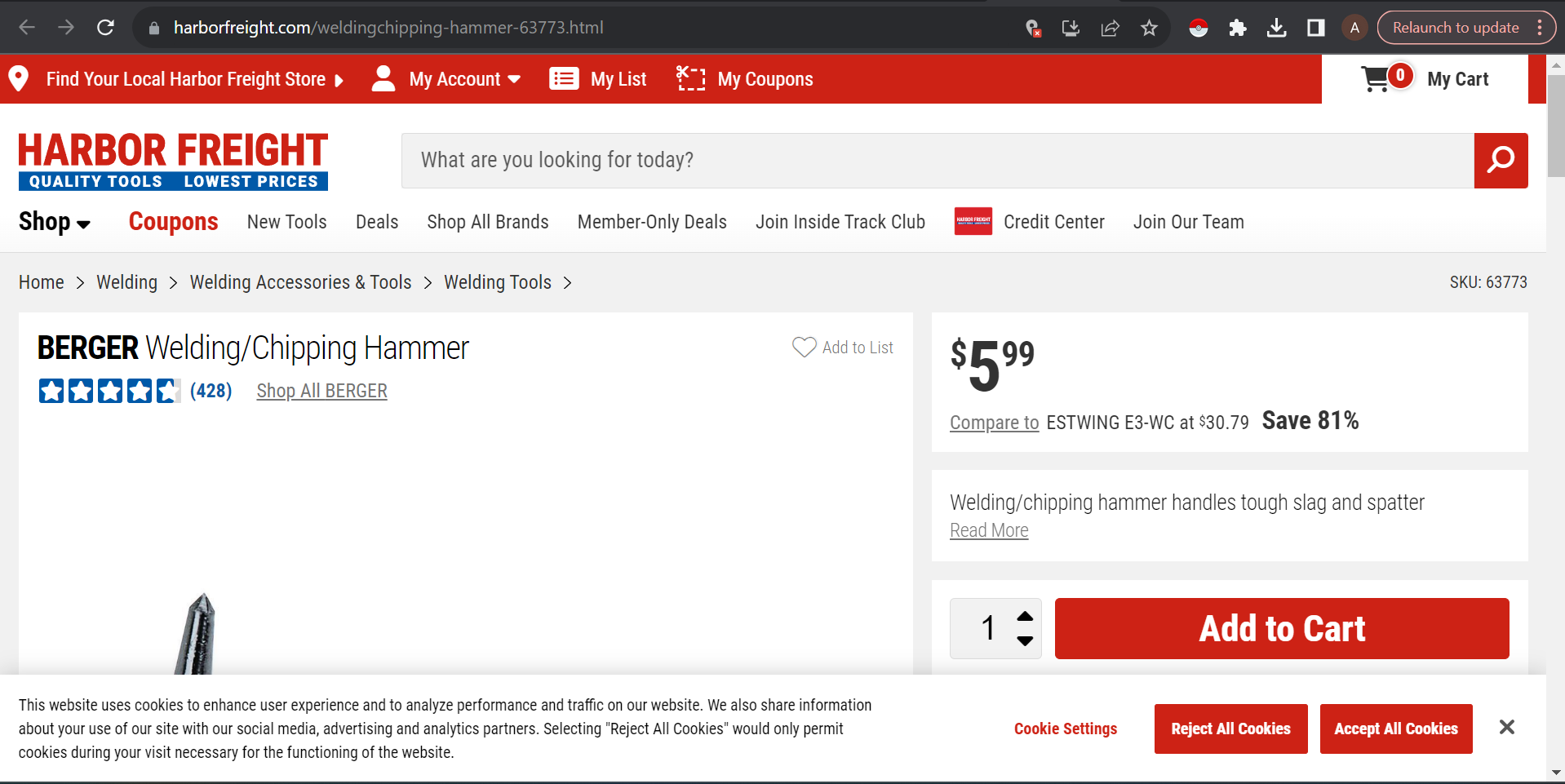The width and height of the screenshot is (1565, 784).
Task: Click the My Account person icon
Action: tap(383, 78)
